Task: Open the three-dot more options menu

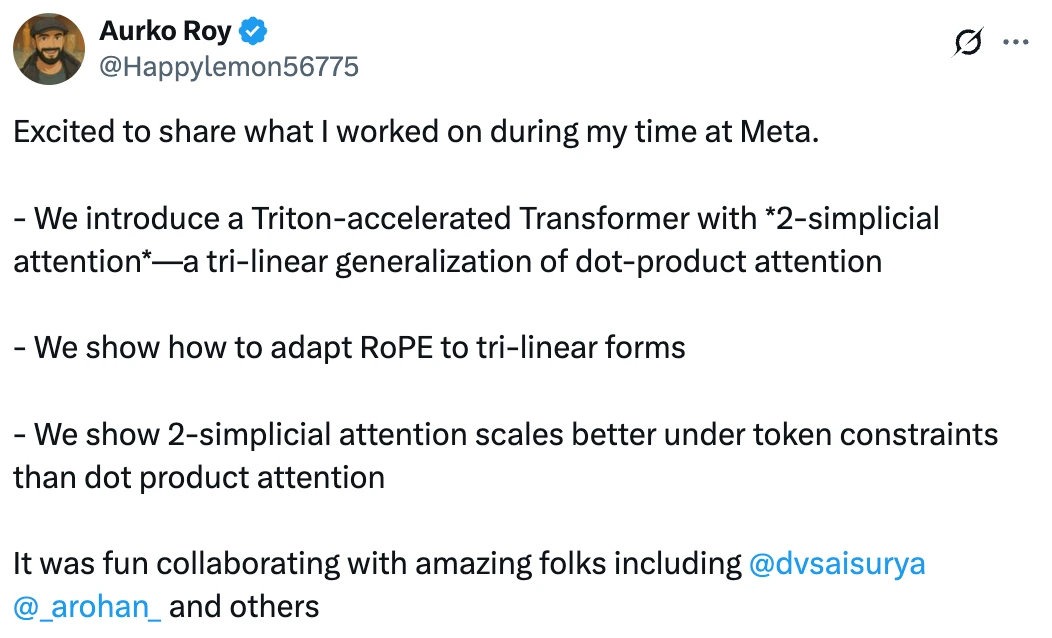Action: pyautogui.click(x=1015, y=43)
